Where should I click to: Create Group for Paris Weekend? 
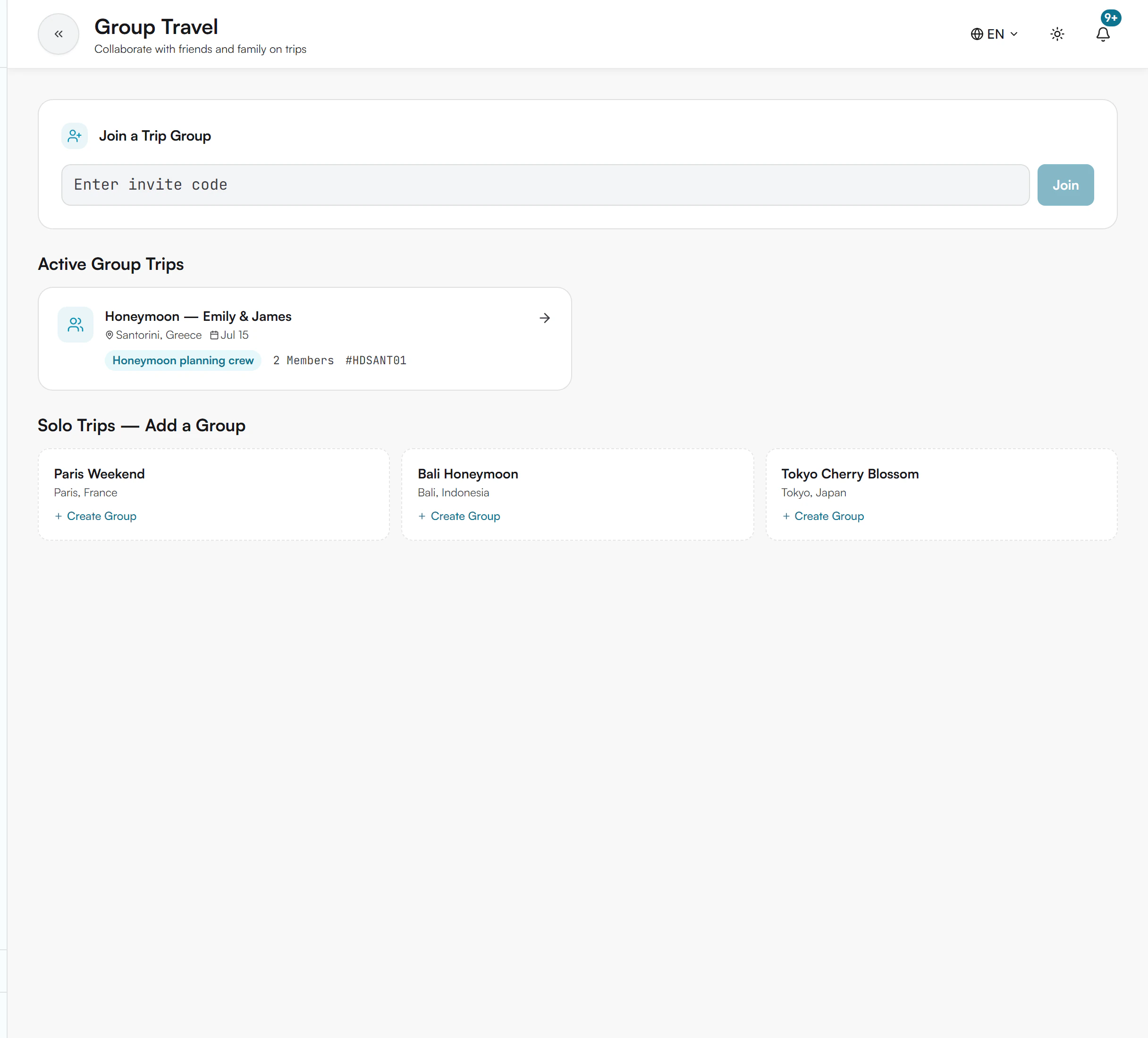pyautogui.click(x=96, y=516)
